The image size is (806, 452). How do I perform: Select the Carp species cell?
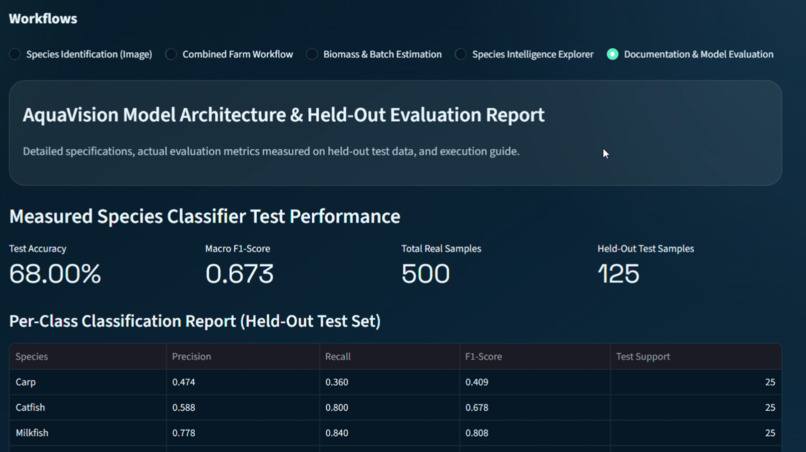pyautogui.click(x=87, y=382)
